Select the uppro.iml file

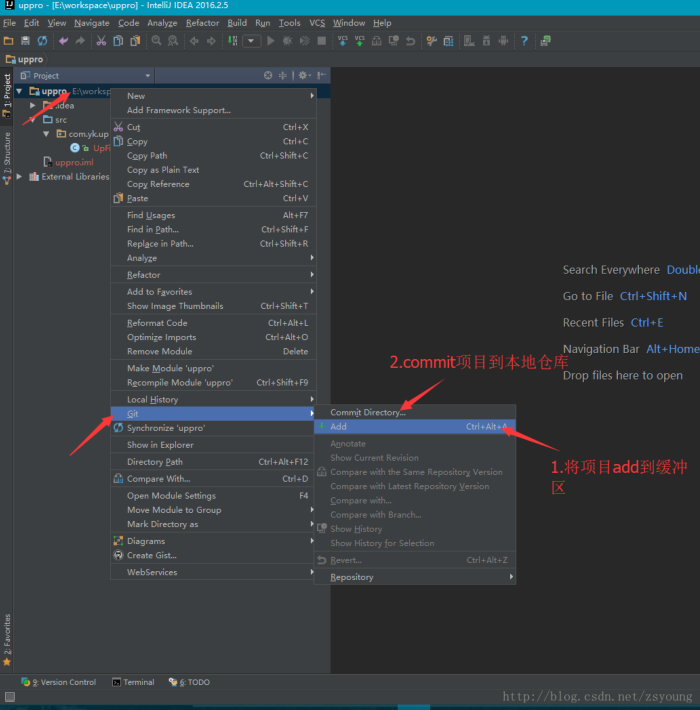pyautogui.click(x=73, y=162)
